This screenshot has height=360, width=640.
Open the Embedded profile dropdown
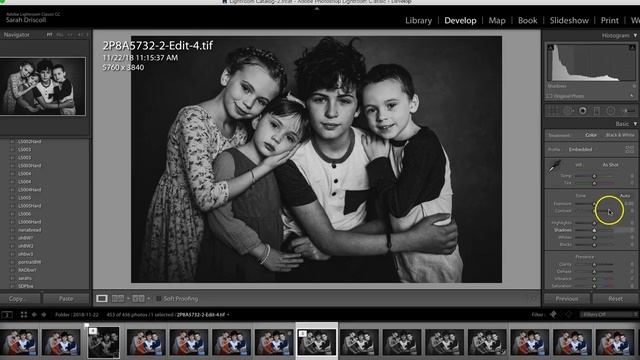coord(580,149)
